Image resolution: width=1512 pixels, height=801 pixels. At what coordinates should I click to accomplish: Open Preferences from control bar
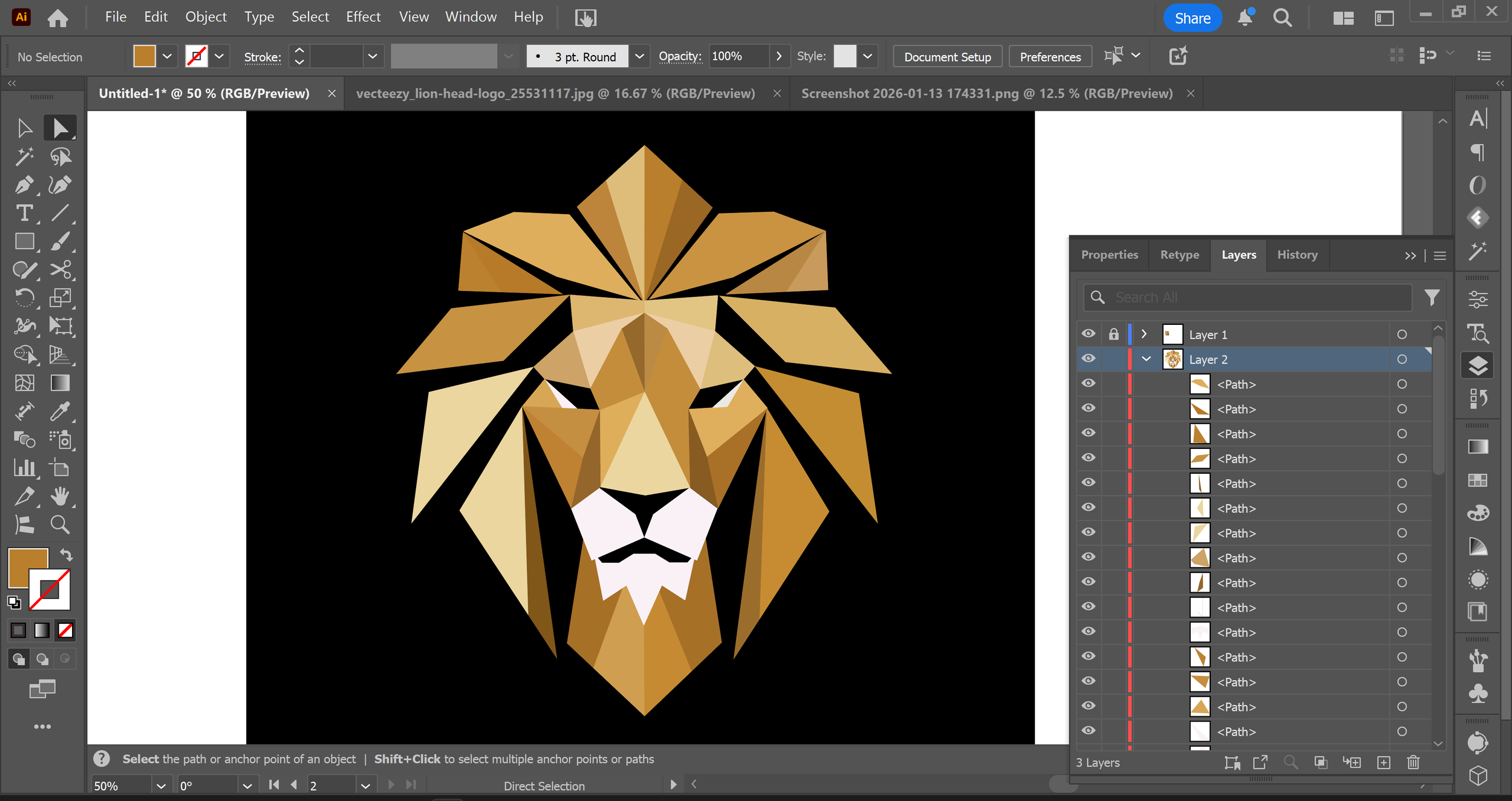1050,57
